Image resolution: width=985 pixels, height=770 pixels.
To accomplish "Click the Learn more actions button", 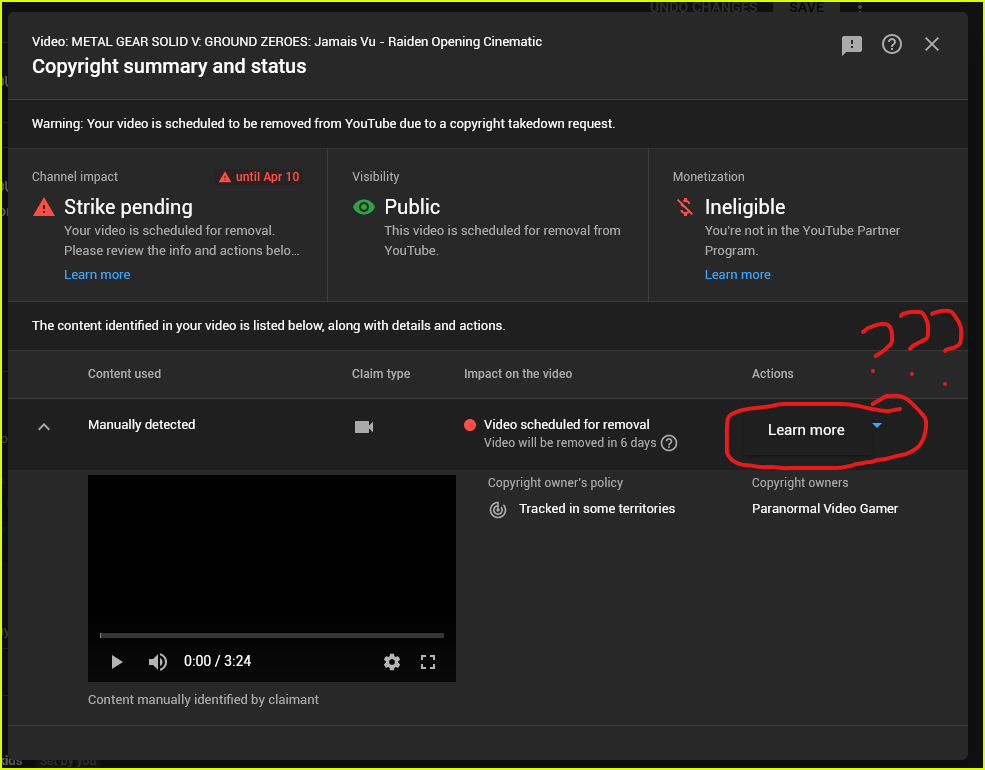I will click(806, 430).
